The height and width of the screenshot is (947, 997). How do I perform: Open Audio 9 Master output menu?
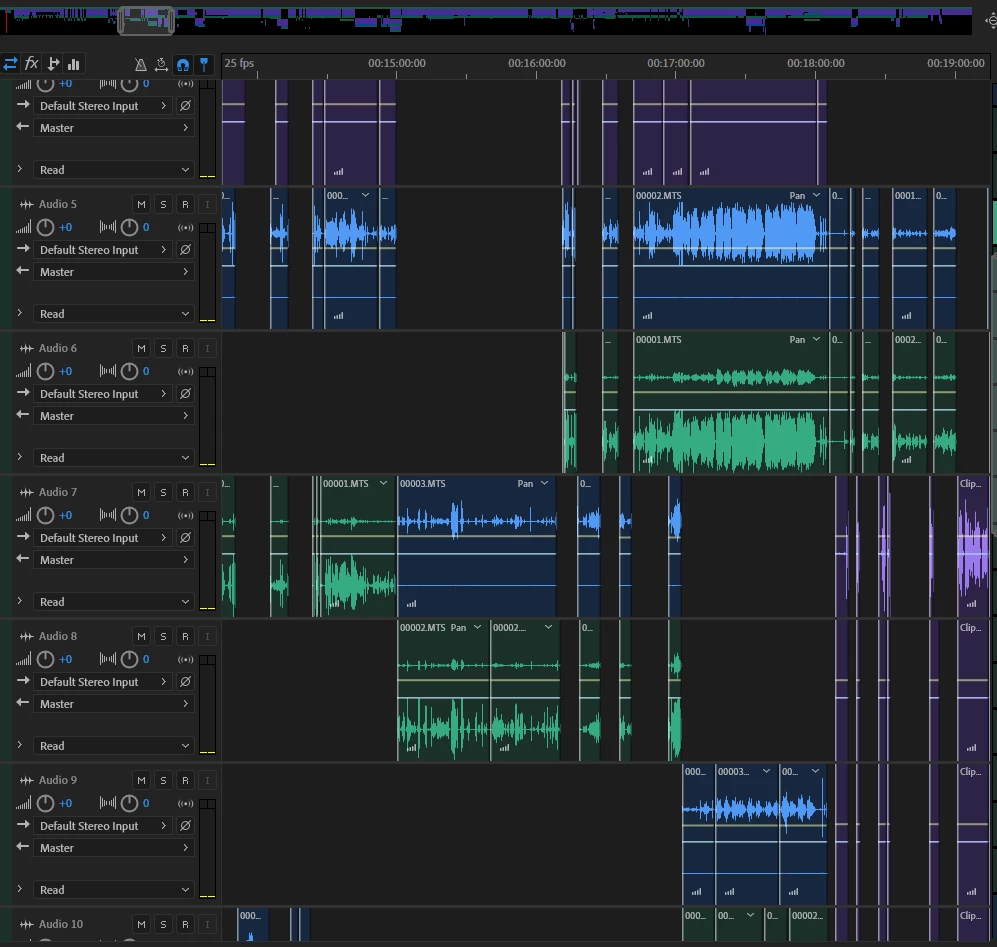(114, 848)
